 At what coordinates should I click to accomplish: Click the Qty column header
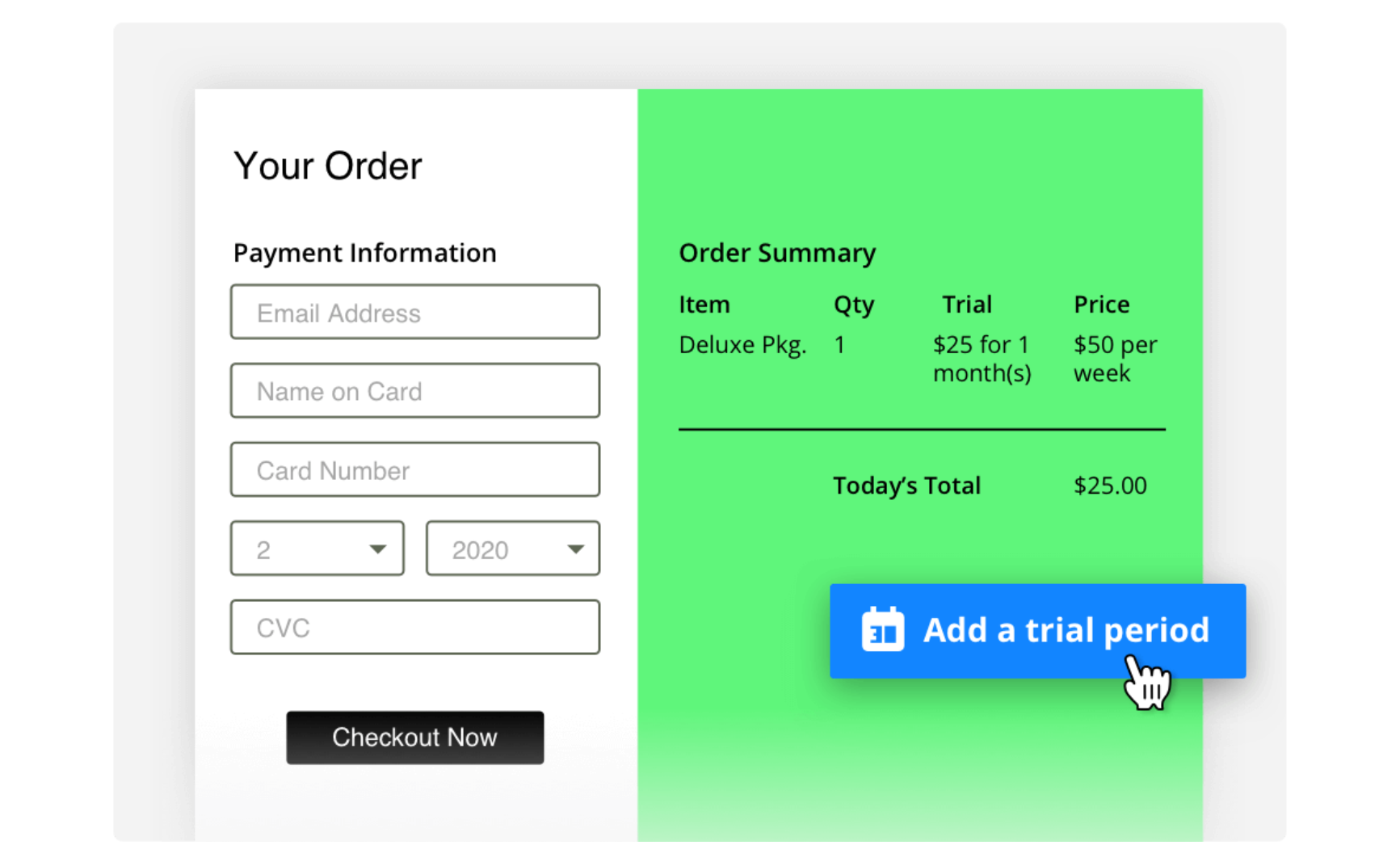click(853, 305)
